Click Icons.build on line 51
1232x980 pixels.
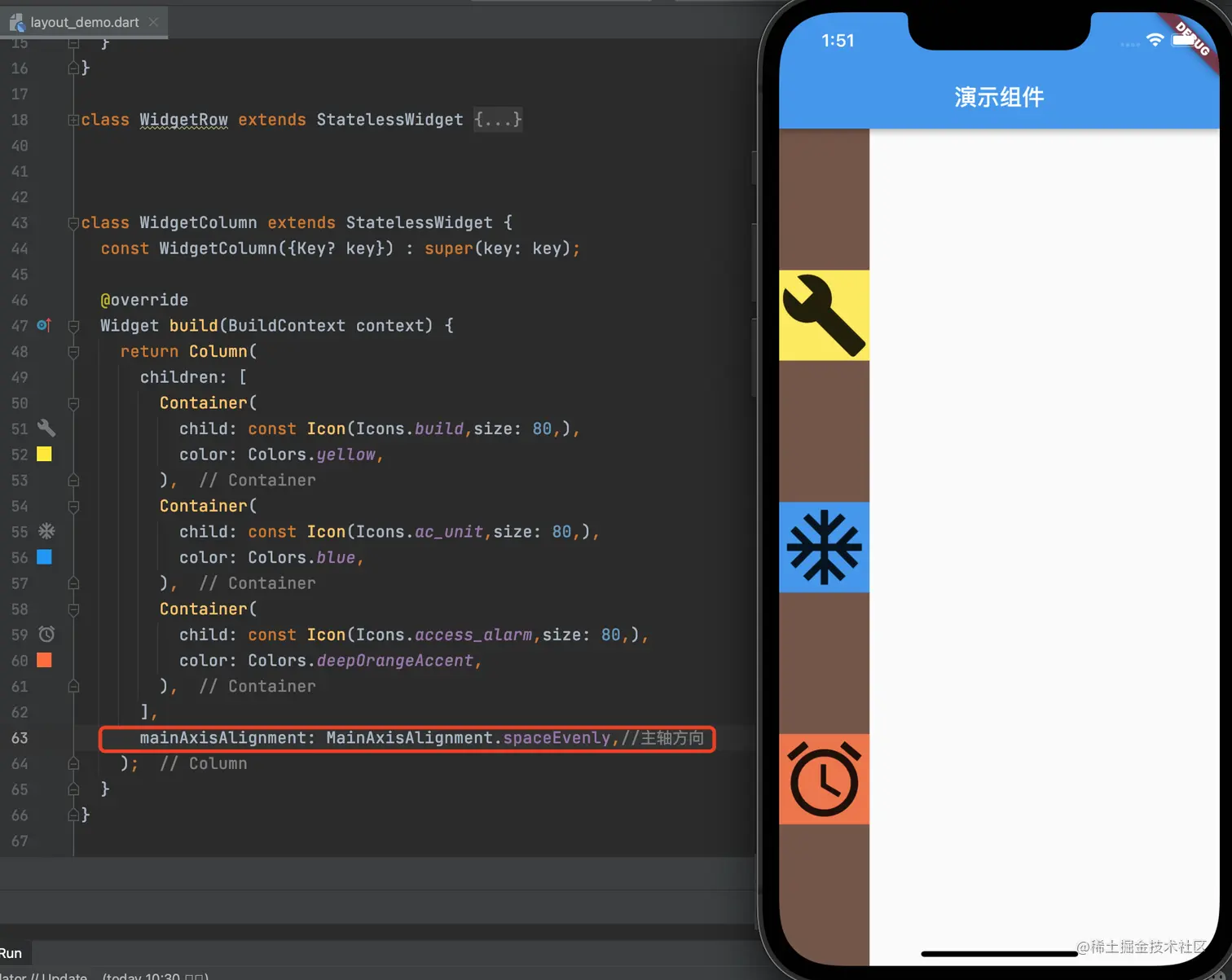410,428
